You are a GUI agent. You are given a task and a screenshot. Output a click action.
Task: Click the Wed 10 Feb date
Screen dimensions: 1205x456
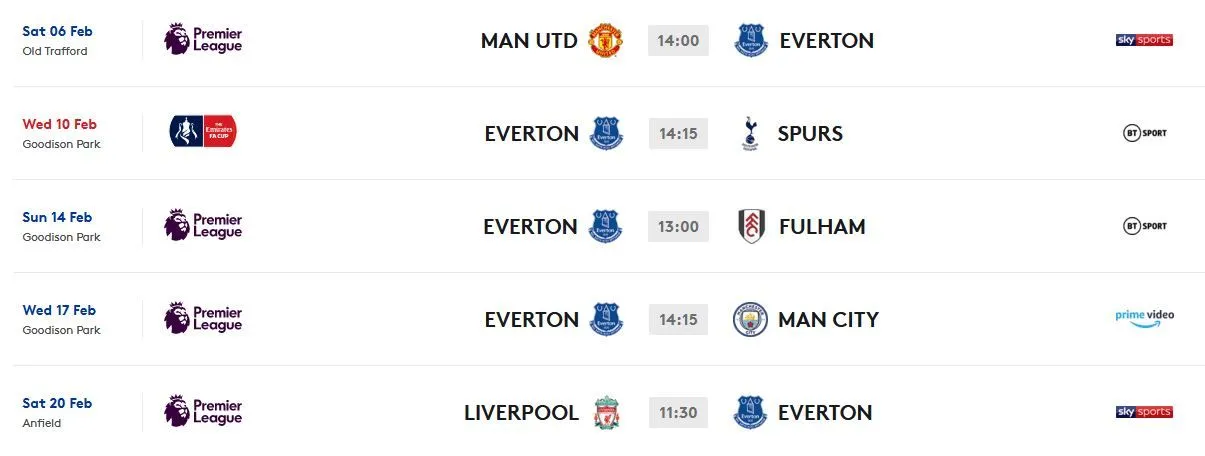[59, 124]
